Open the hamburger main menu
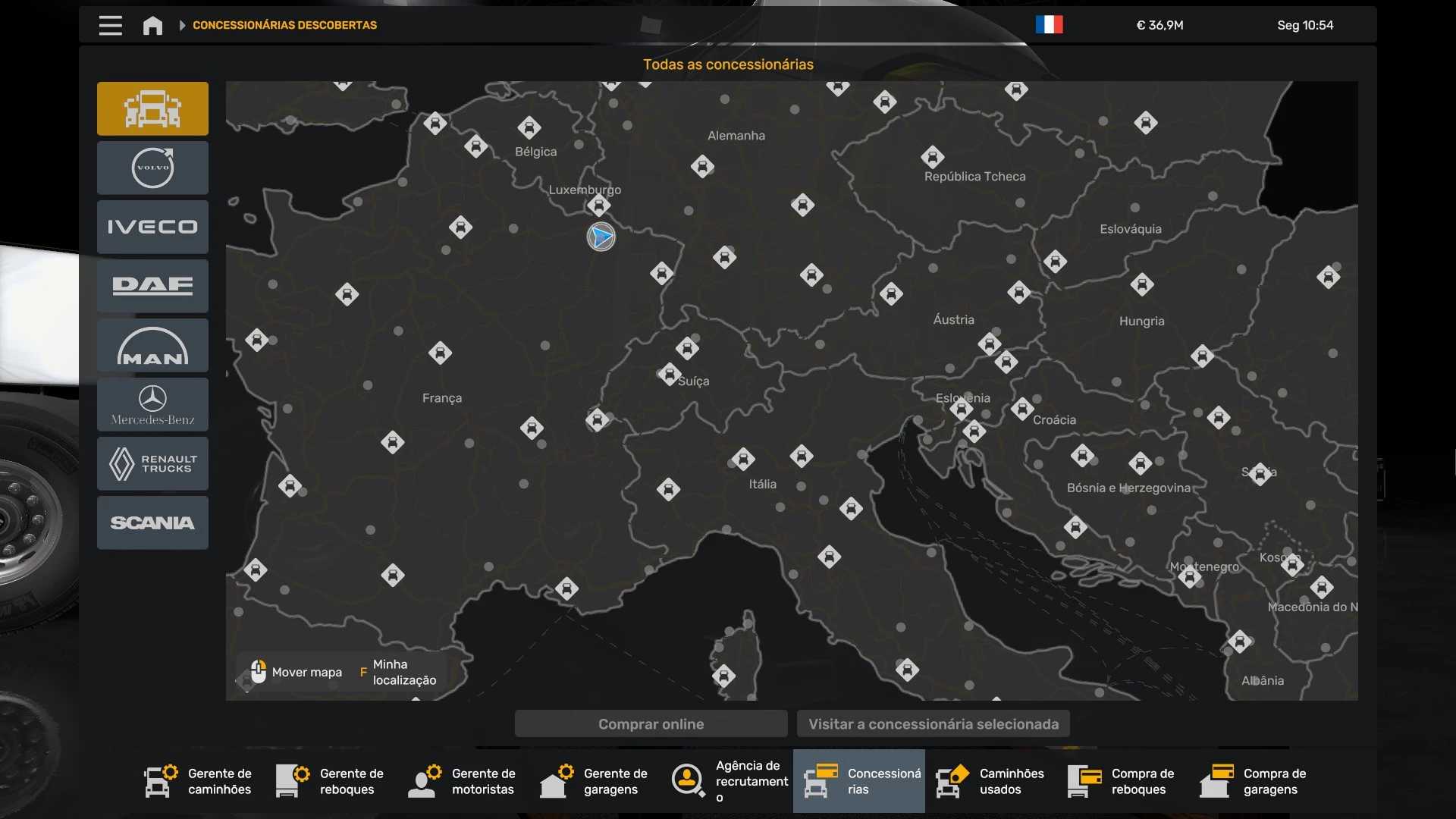The width and height of the screenshot is (1456, 819). [x=110, y=25]
